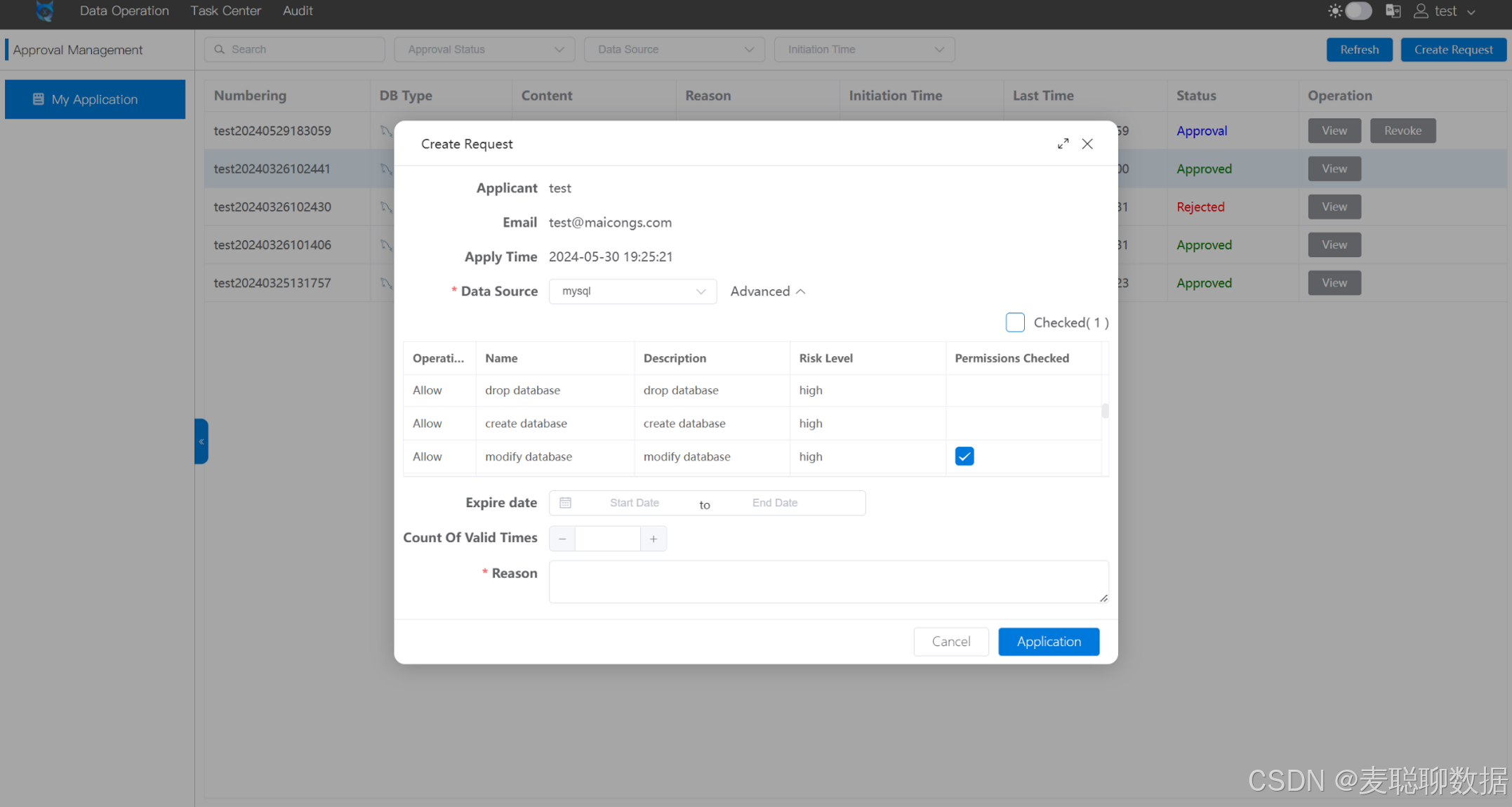This screenshot has height=807, width=1512.
Task: Click the plus icon in Count Of Valid Times
Action: click(x=653, y=539)
